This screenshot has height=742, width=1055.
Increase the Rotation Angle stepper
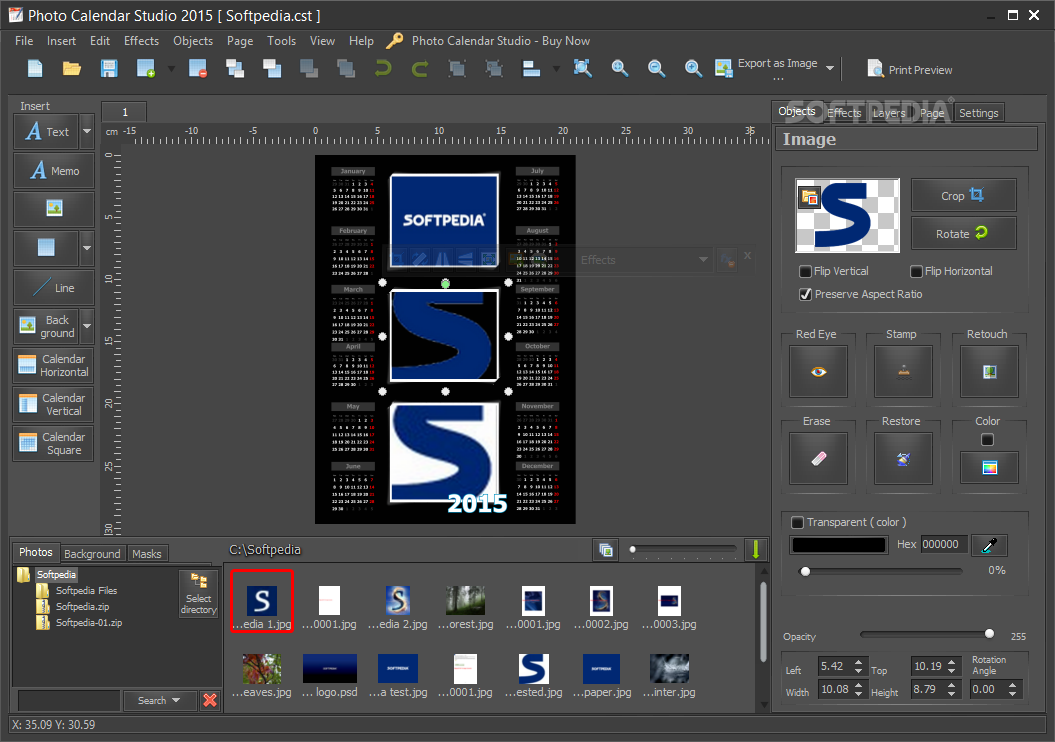[1013, 685]
